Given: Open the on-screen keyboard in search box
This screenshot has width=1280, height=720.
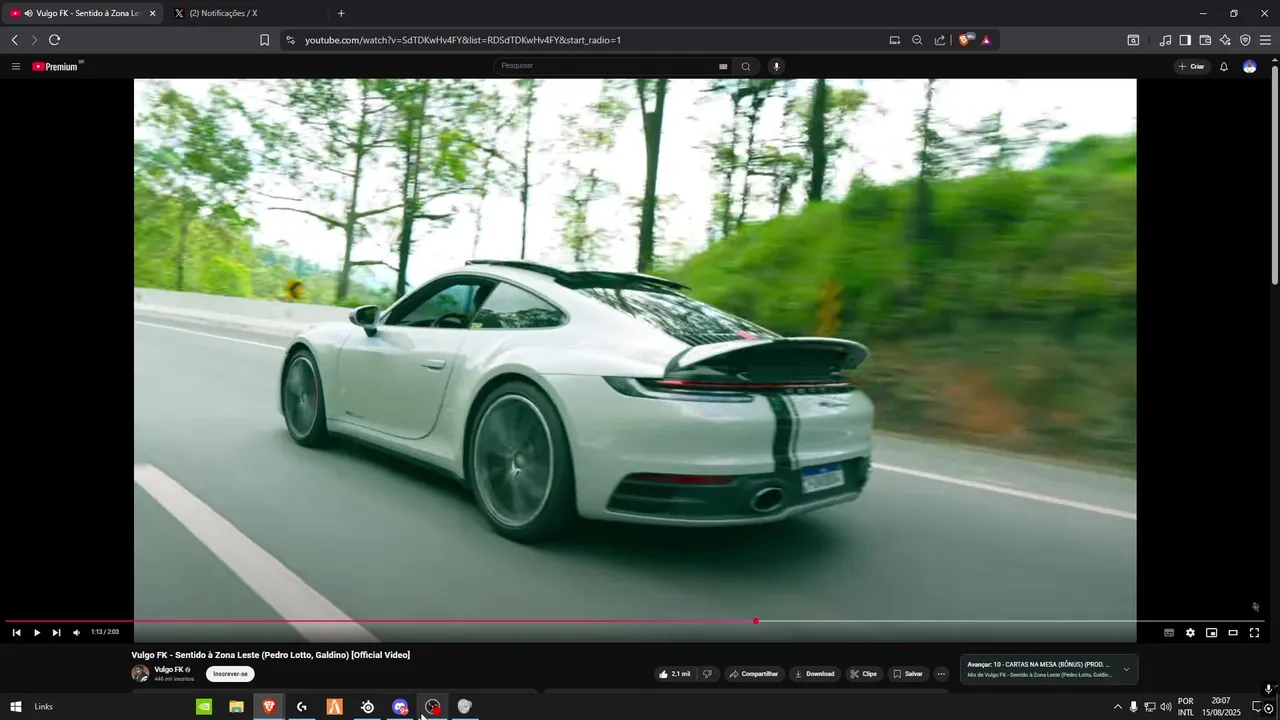Looking at the screenshot, I should coord(723,66).
